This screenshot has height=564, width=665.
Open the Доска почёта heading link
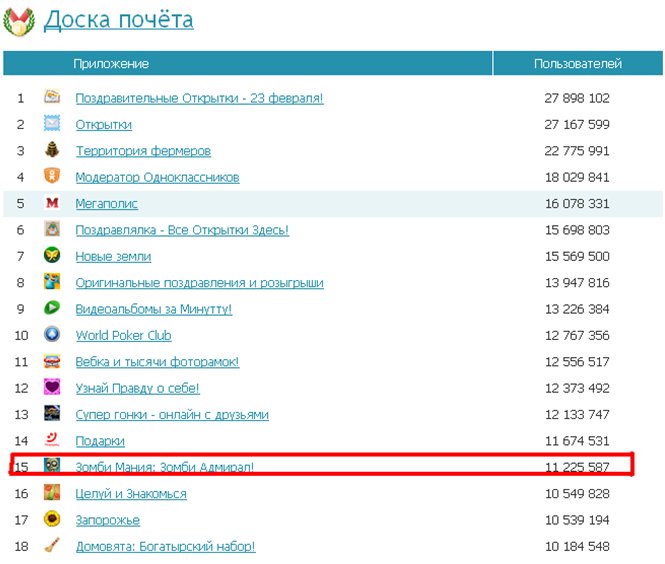pos(119,20)
